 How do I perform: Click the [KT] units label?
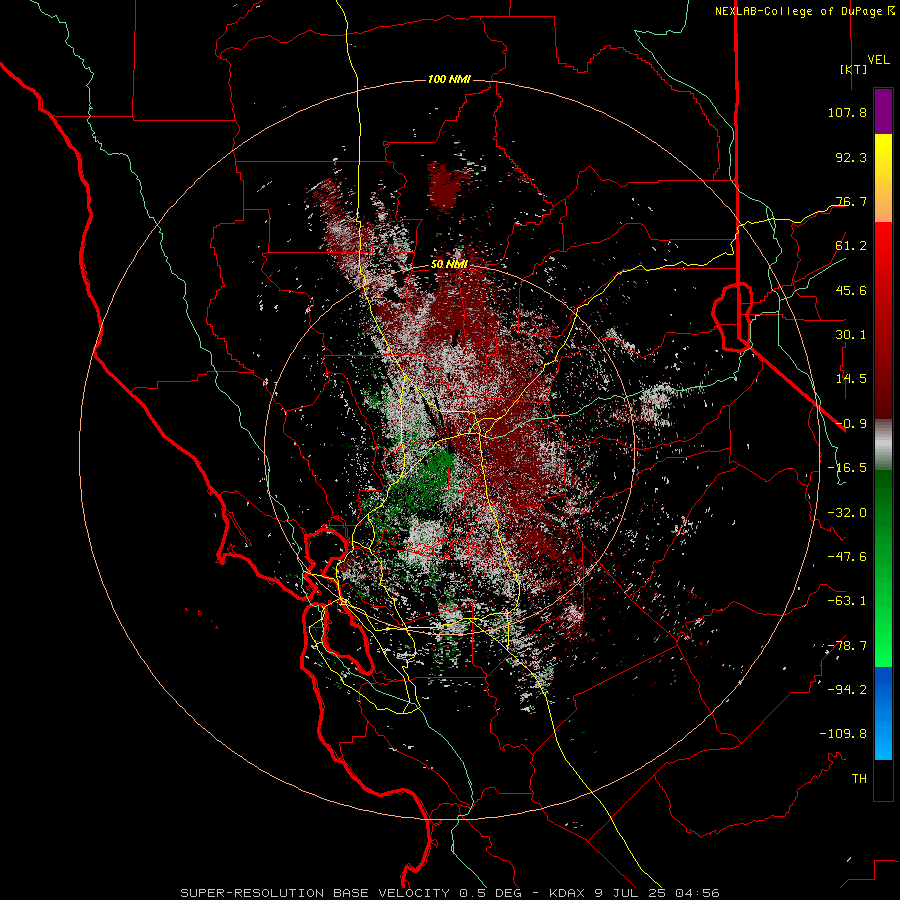pyautogui.click(x=854, y=69)
